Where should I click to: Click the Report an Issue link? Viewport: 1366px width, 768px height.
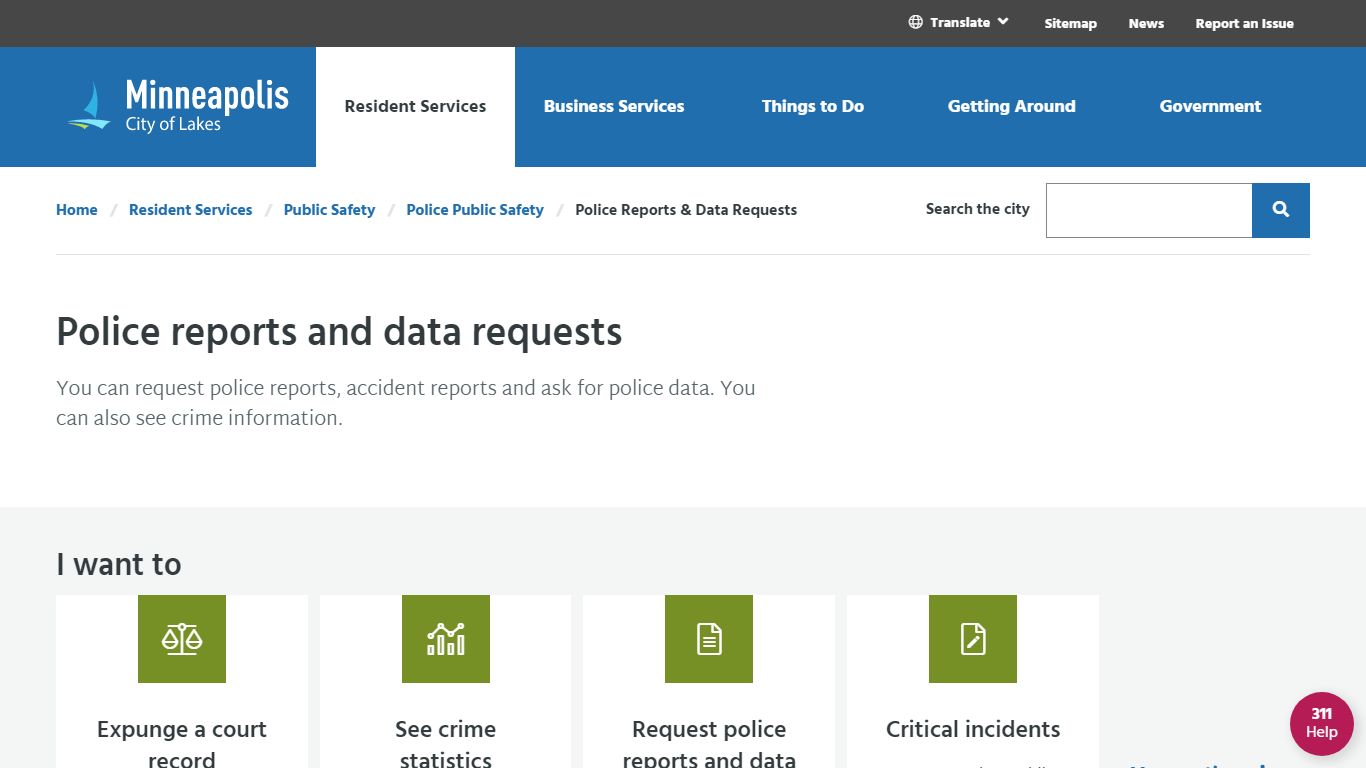point(1245,23)
